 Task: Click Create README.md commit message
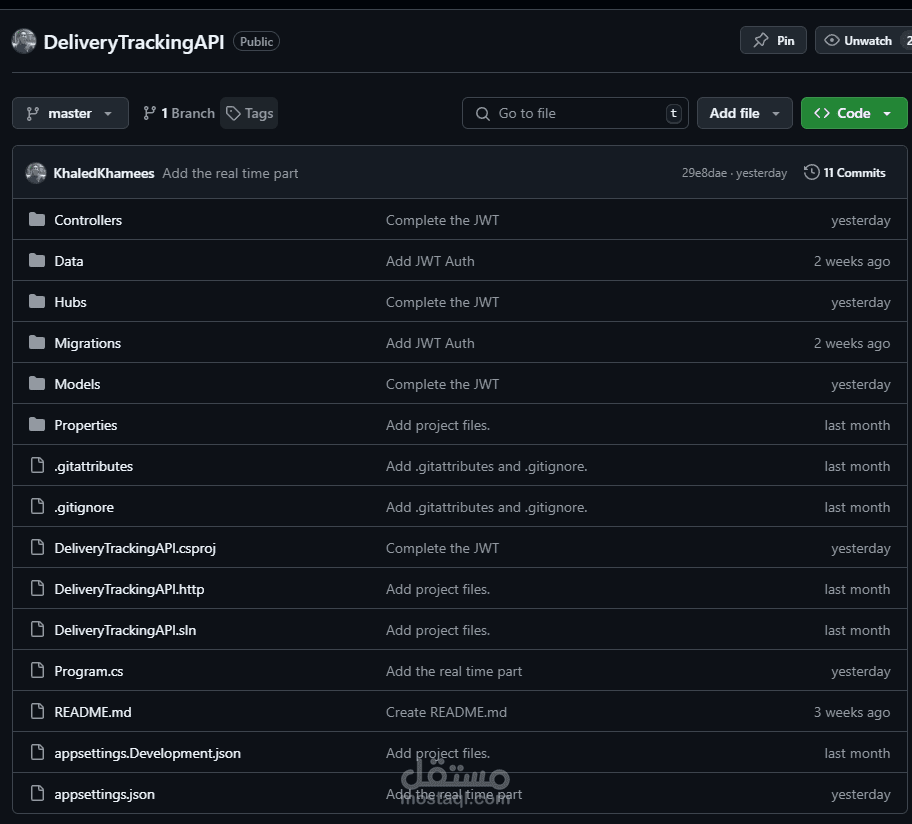pos(447,712)
